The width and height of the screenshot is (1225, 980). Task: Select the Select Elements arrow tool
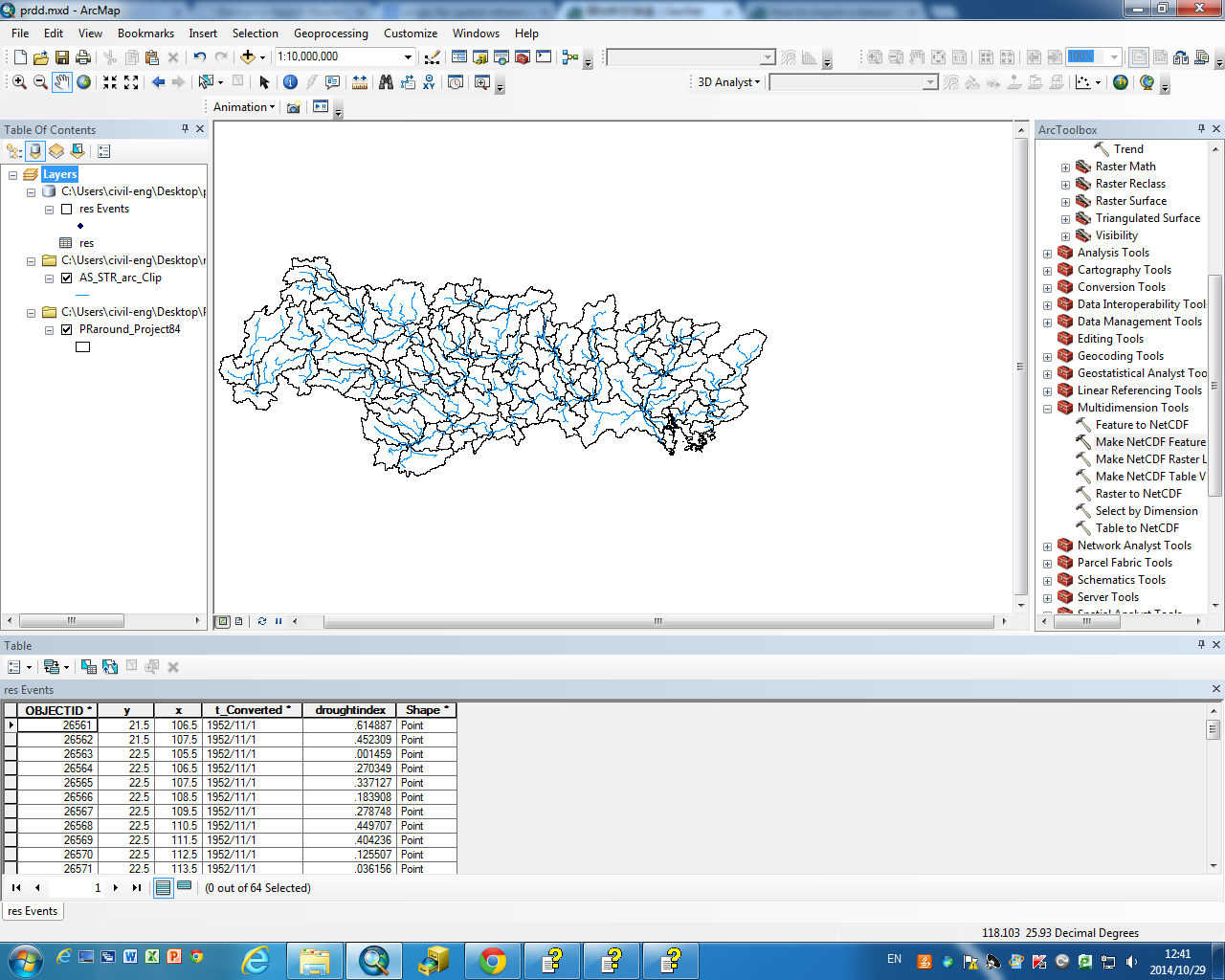coord(265,82)
